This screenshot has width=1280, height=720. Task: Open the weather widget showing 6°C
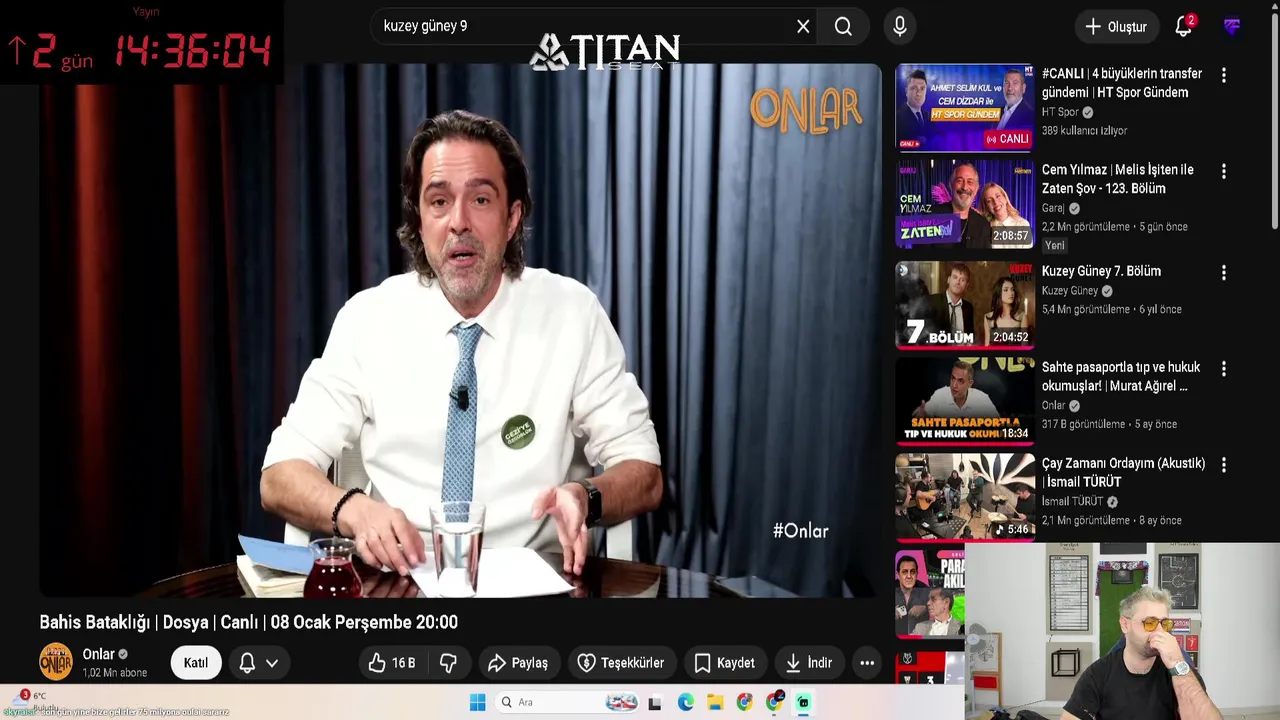point(30,700)
